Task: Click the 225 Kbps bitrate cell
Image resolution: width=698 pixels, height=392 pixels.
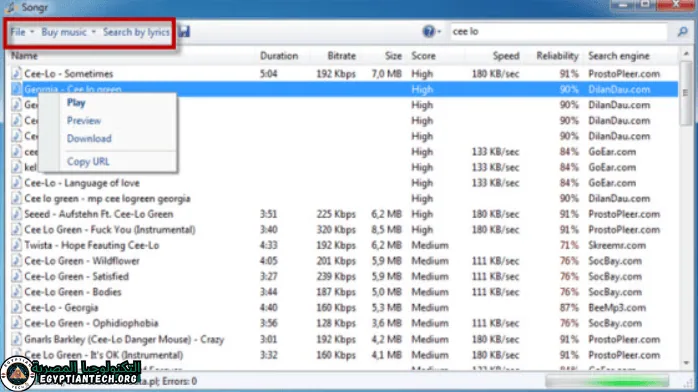Action: (x=336, y=214)
